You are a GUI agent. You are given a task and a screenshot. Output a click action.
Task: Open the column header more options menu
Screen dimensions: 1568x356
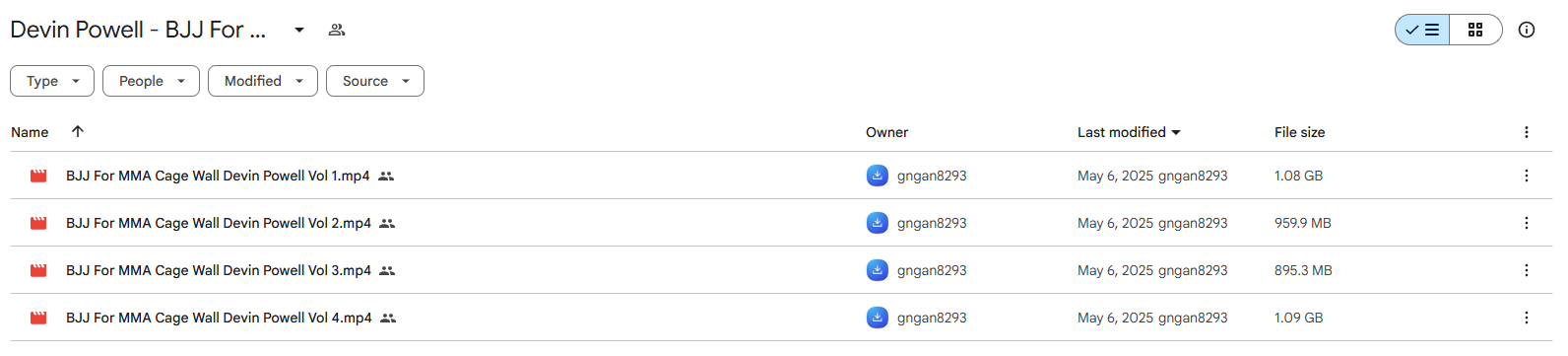(1527, 132)
